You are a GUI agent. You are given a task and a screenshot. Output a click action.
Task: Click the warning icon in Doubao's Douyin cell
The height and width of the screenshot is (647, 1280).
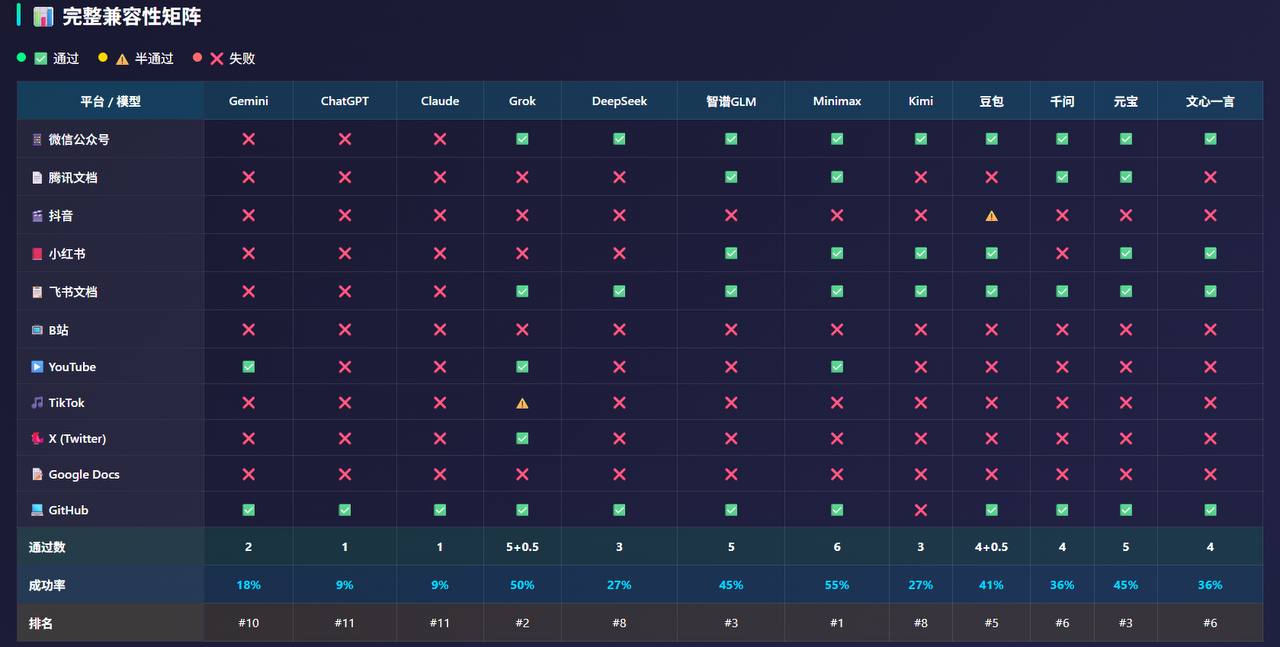[x=991, y=216]
